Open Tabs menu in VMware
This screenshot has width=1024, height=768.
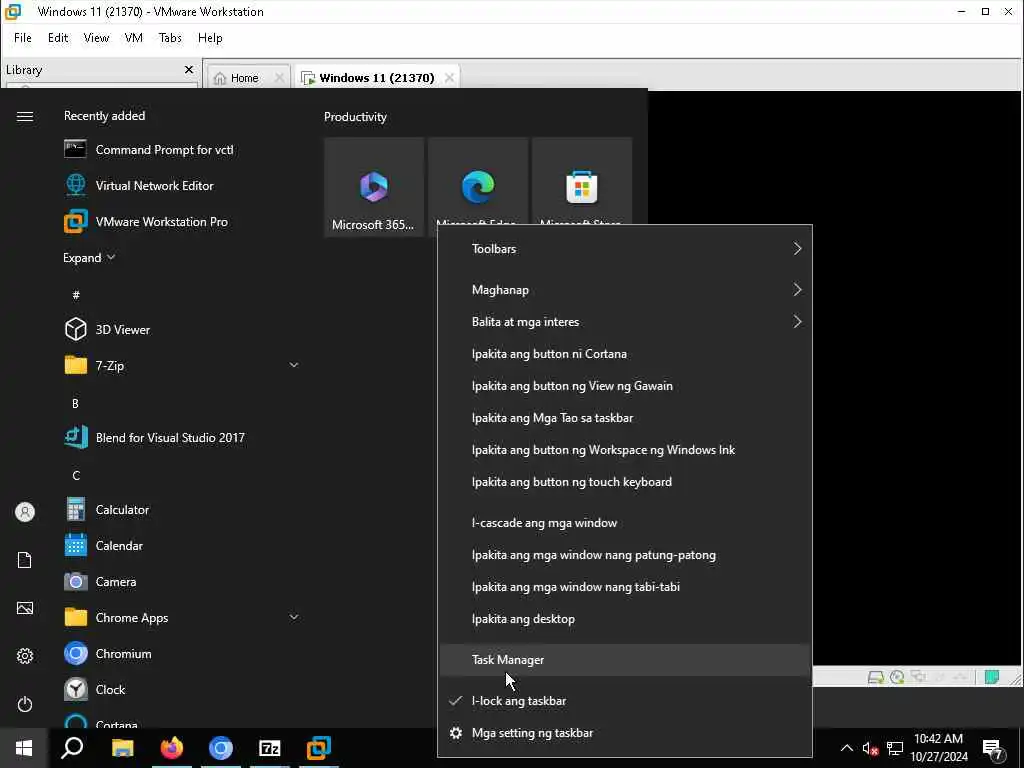pyautogui.click(x=170, y=38)
